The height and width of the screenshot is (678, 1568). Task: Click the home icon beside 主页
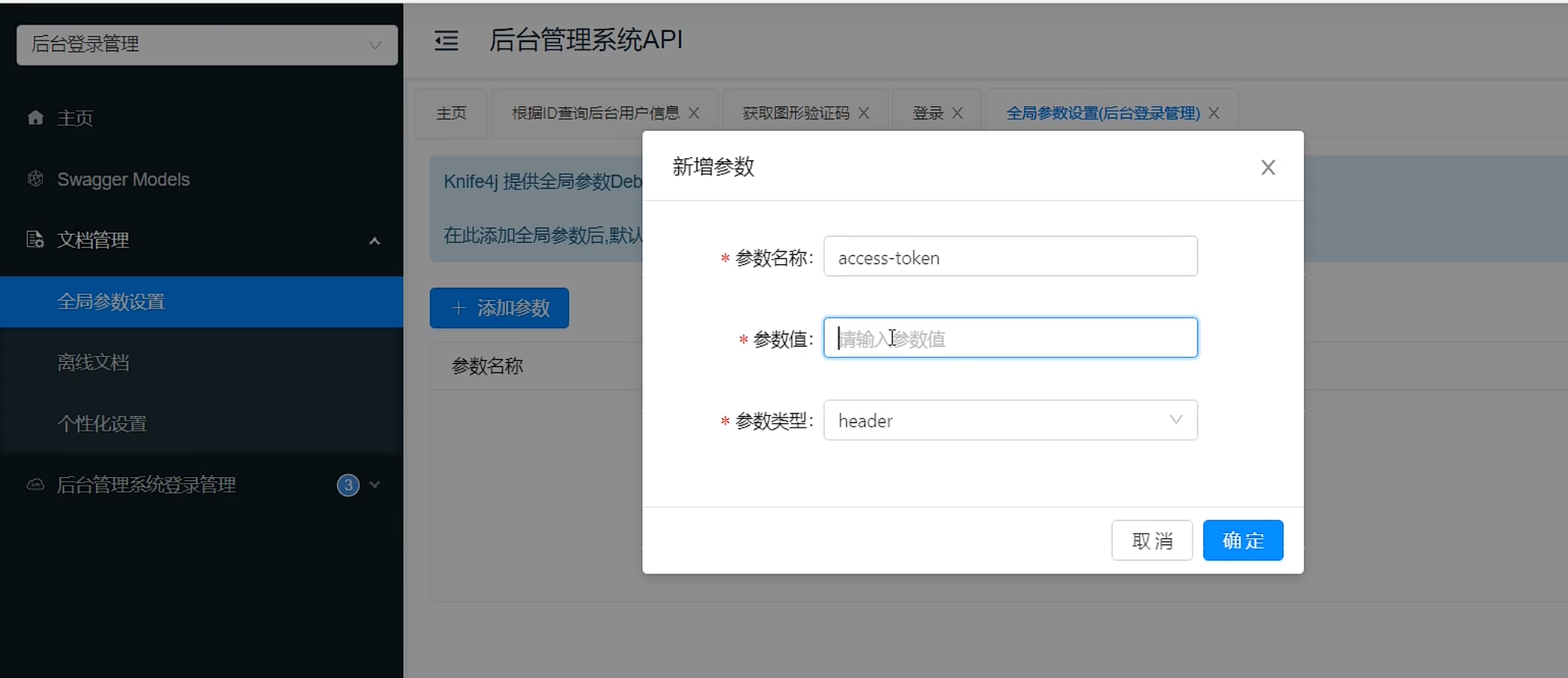point(35,118)
